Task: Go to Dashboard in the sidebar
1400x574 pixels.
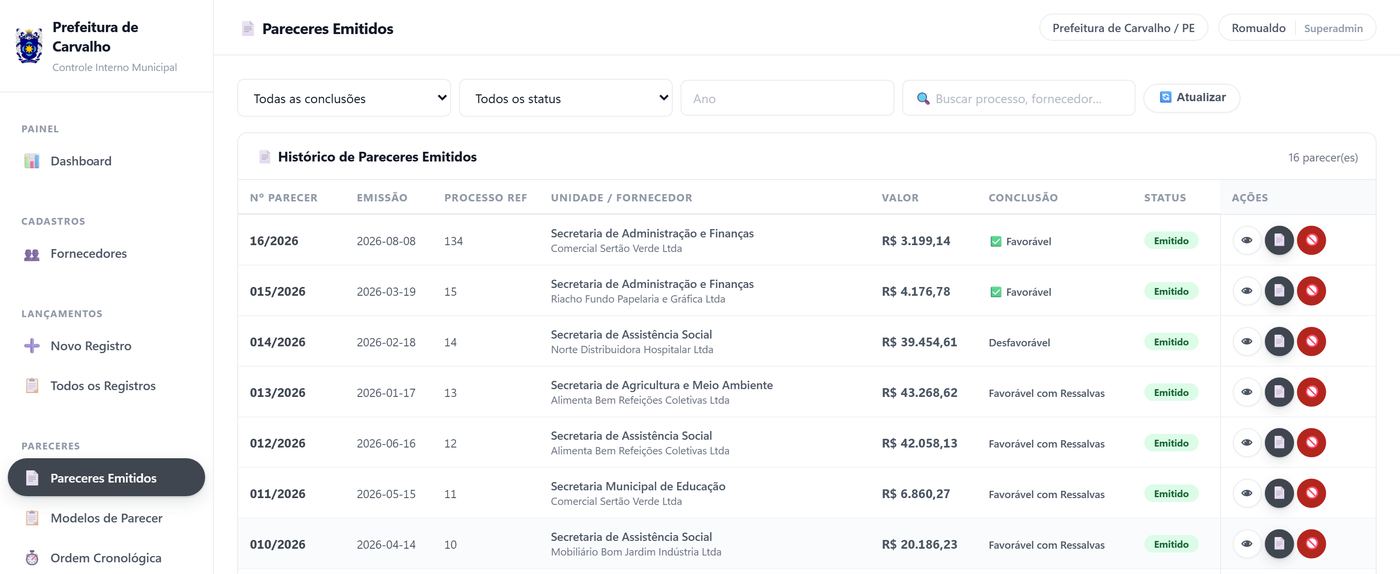Action: click(107, 161)
